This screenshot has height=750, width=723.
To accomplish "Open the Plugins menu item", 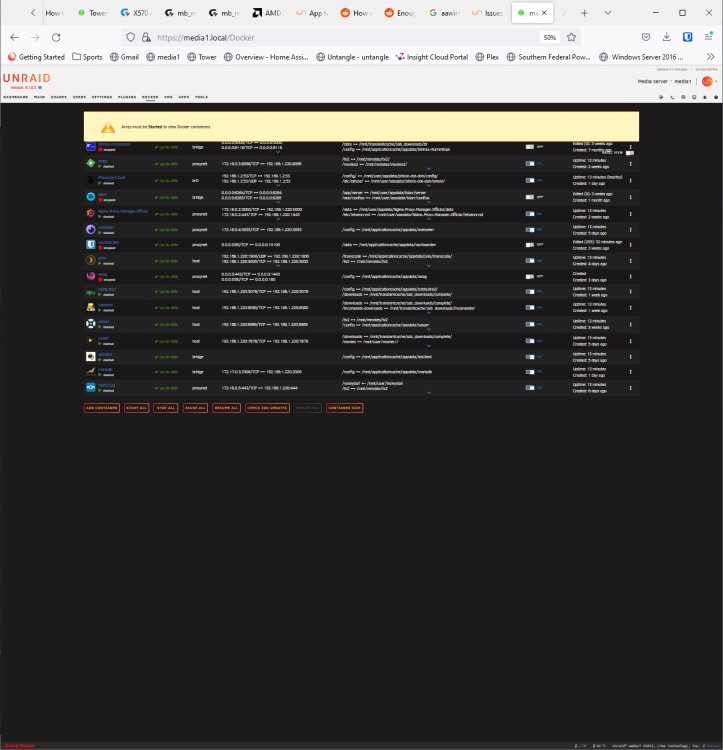I will 127,97.
